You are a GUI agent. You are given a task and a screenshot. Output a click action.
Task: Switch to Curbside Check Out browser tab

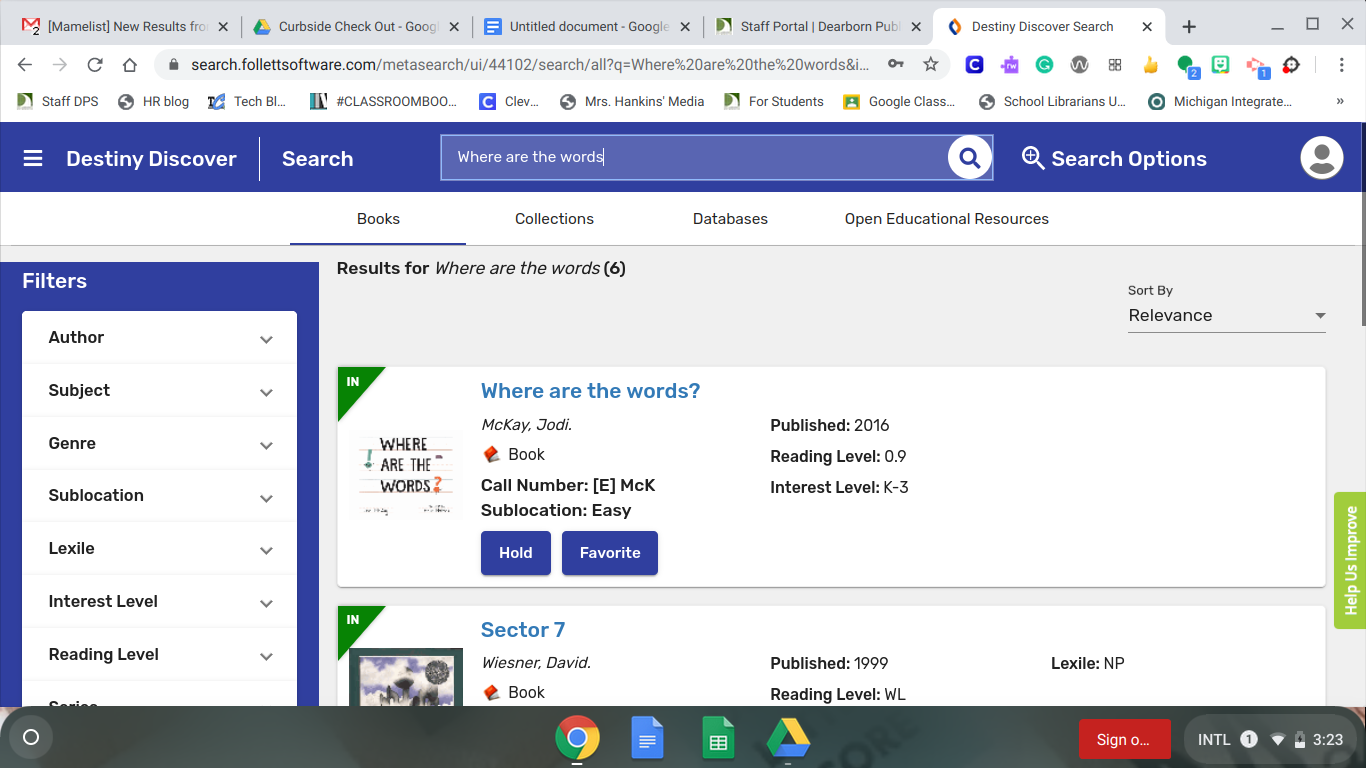pos(356,27)
